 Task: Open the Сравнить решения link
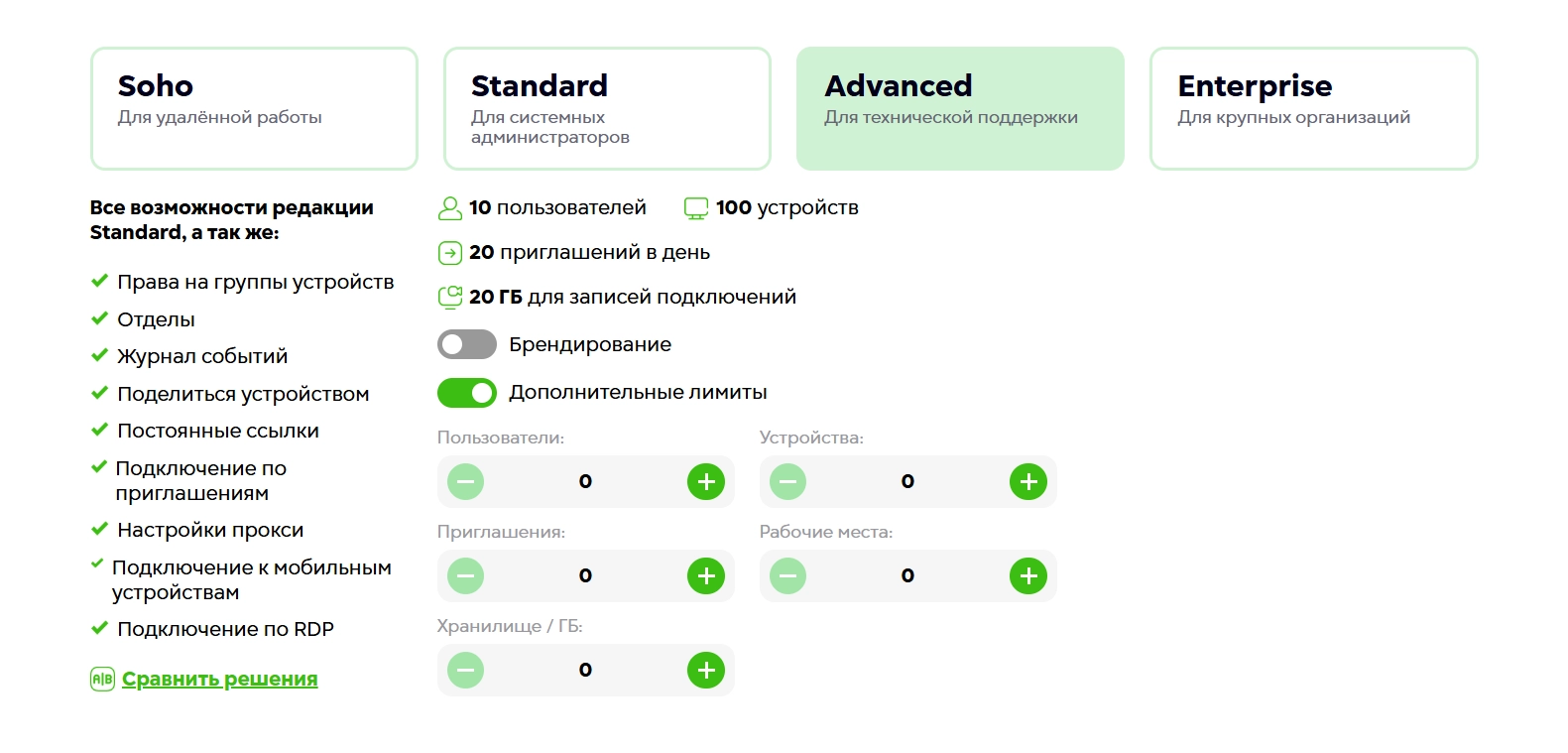click(219, 679)
